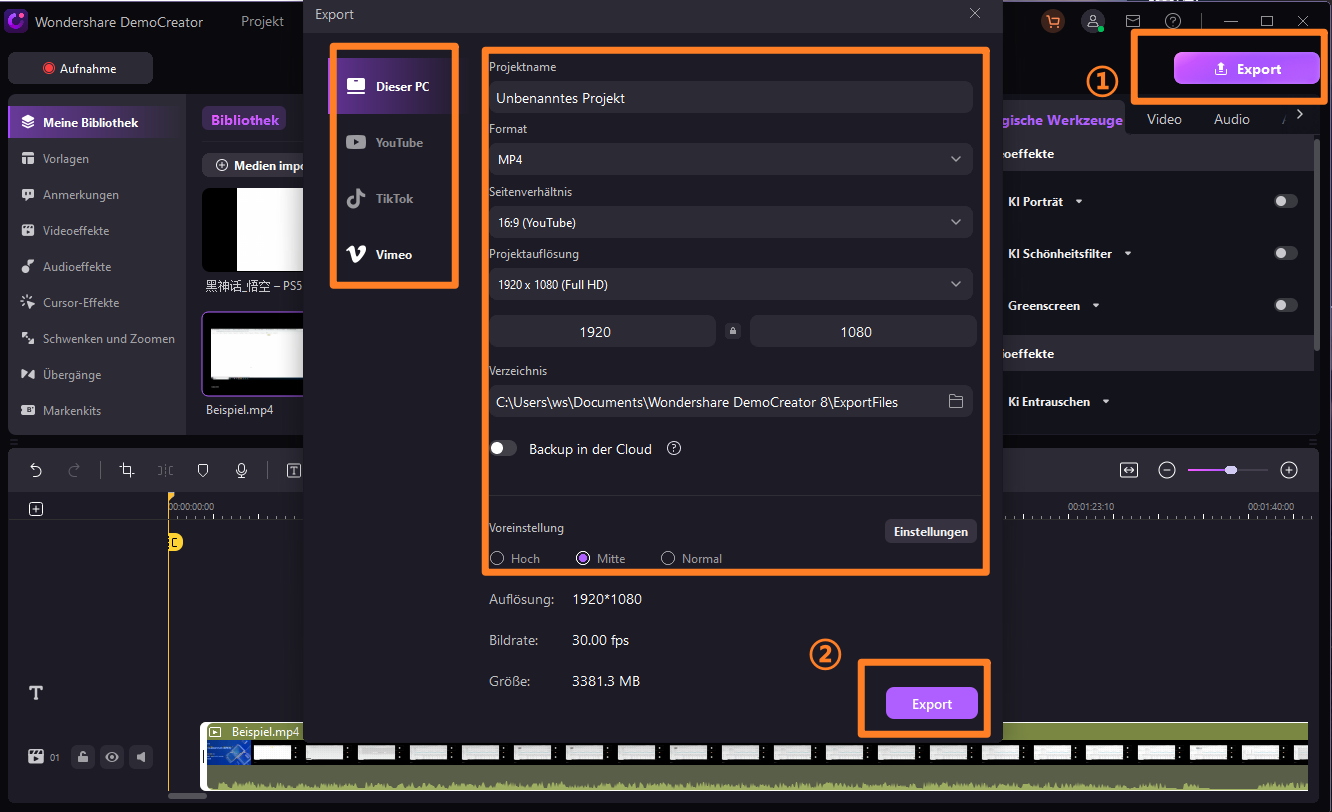The height and width of the screenshot is (812, 1332).
Task: Close the Export dialog
Action: [x=975, y=13]
